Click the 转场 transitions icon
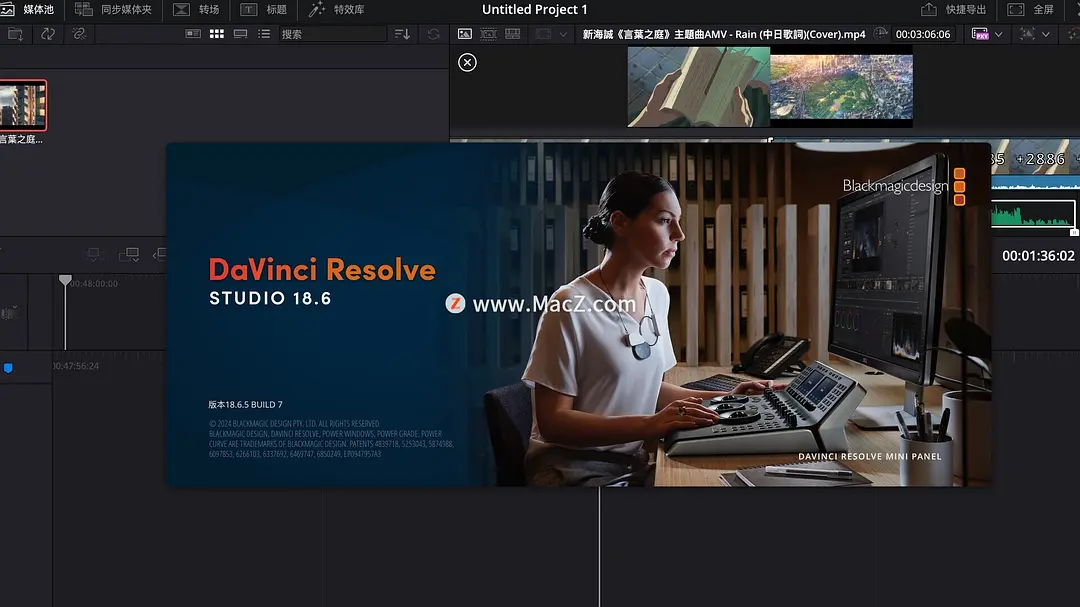 pyautogui.click(x=181, y=10)
